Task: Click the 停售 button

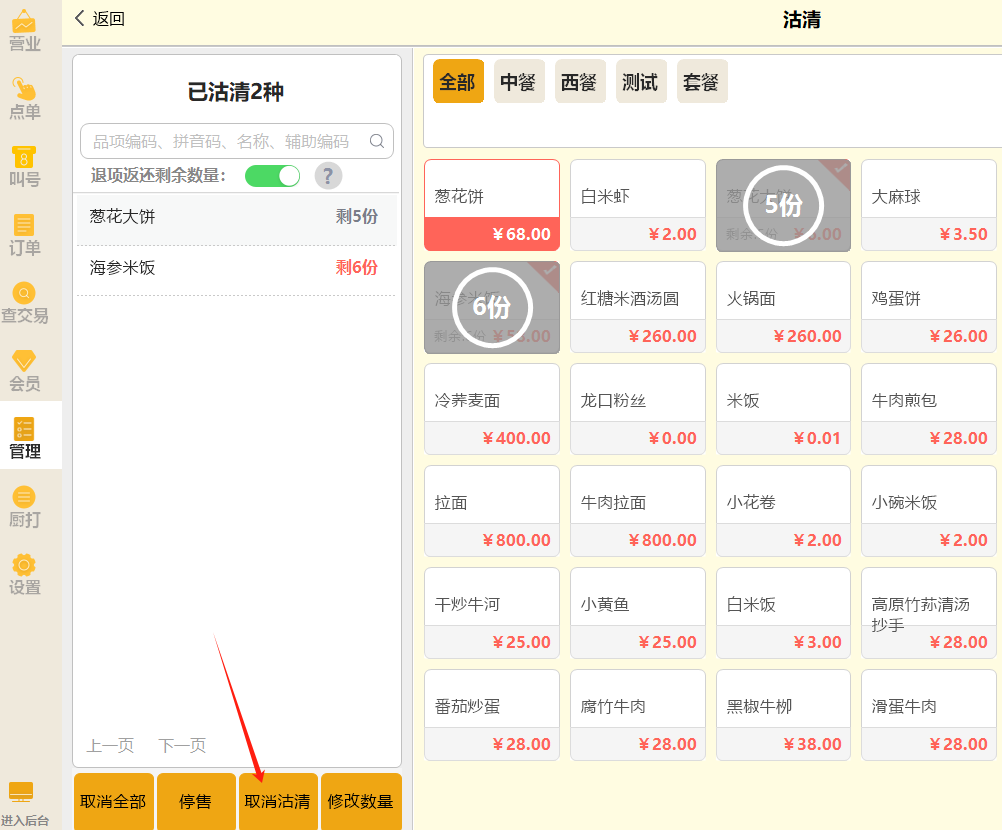Action: (196, 801)
